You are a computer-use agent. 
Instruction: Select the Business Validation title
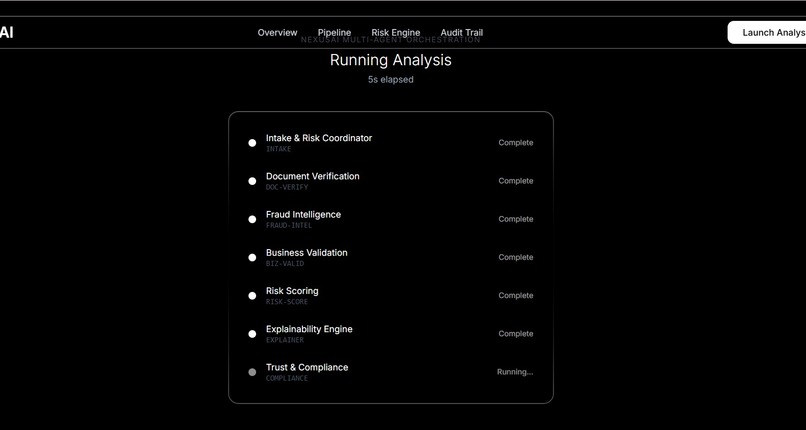tap(306, 252)
